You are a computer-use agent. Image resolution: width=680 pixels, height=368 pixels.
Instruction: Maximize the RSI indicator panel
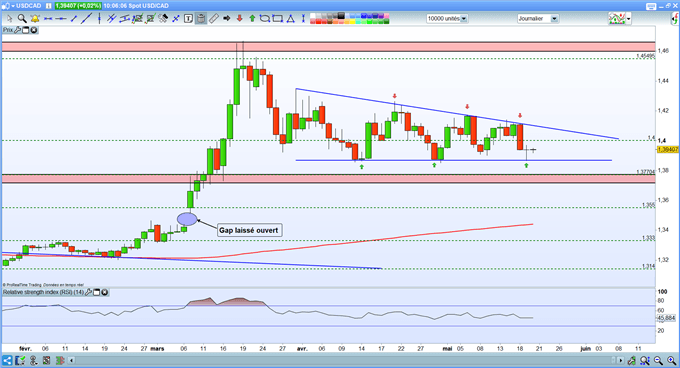click(97, 292)
